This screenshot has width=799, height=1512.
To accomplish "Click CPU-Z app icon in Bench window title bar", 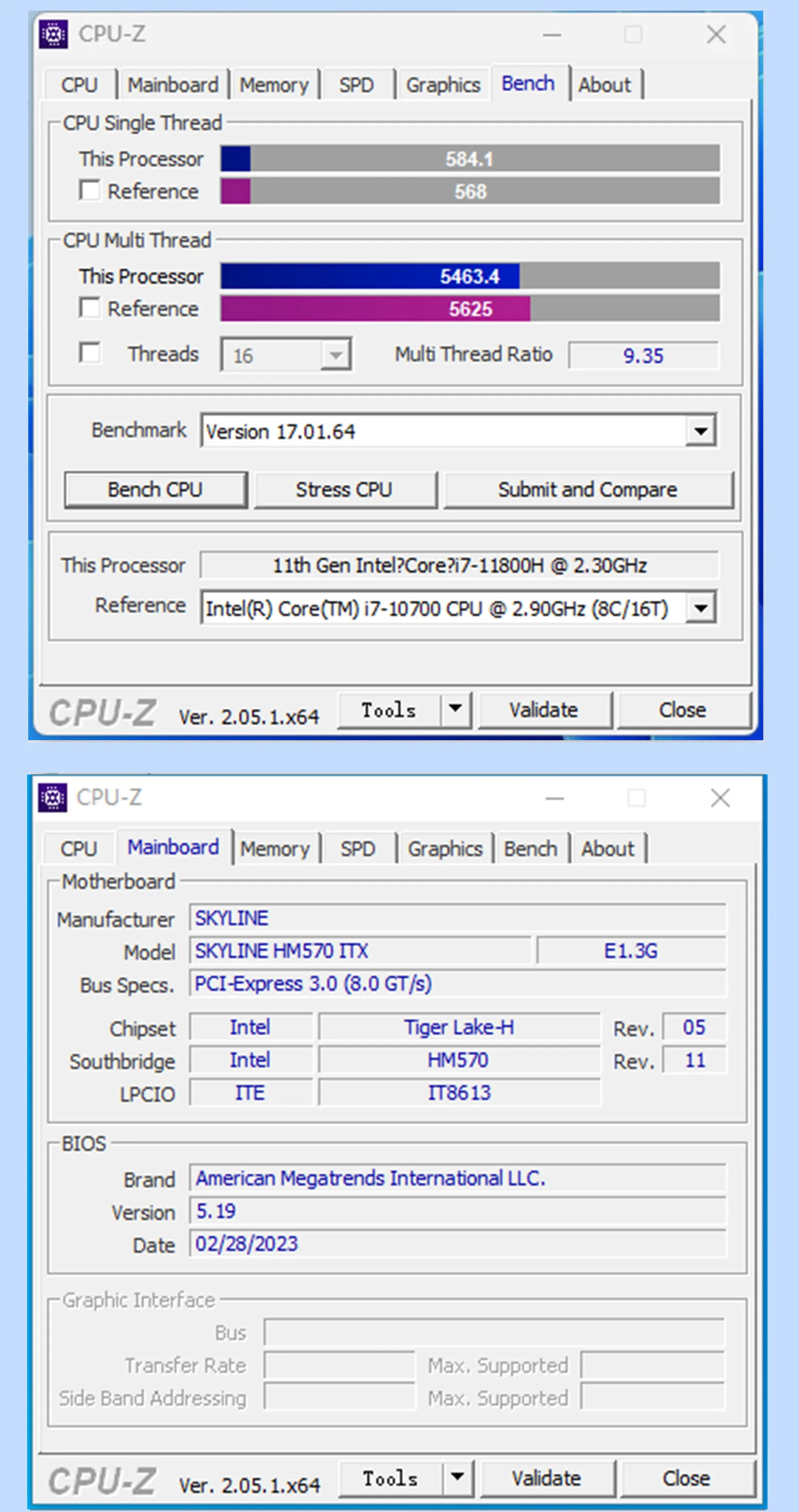I will 53,35.
